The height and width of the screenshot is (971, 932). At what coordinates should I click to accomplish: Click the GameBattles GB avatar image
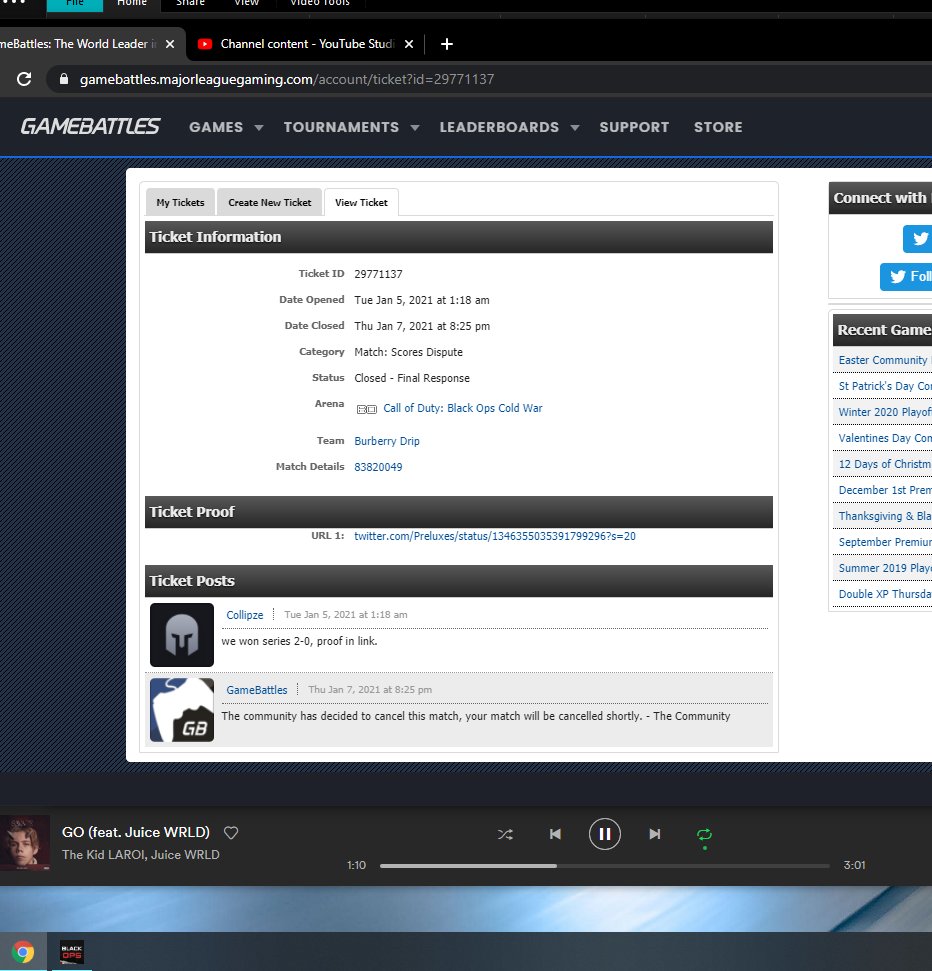[x=182, y=710]
